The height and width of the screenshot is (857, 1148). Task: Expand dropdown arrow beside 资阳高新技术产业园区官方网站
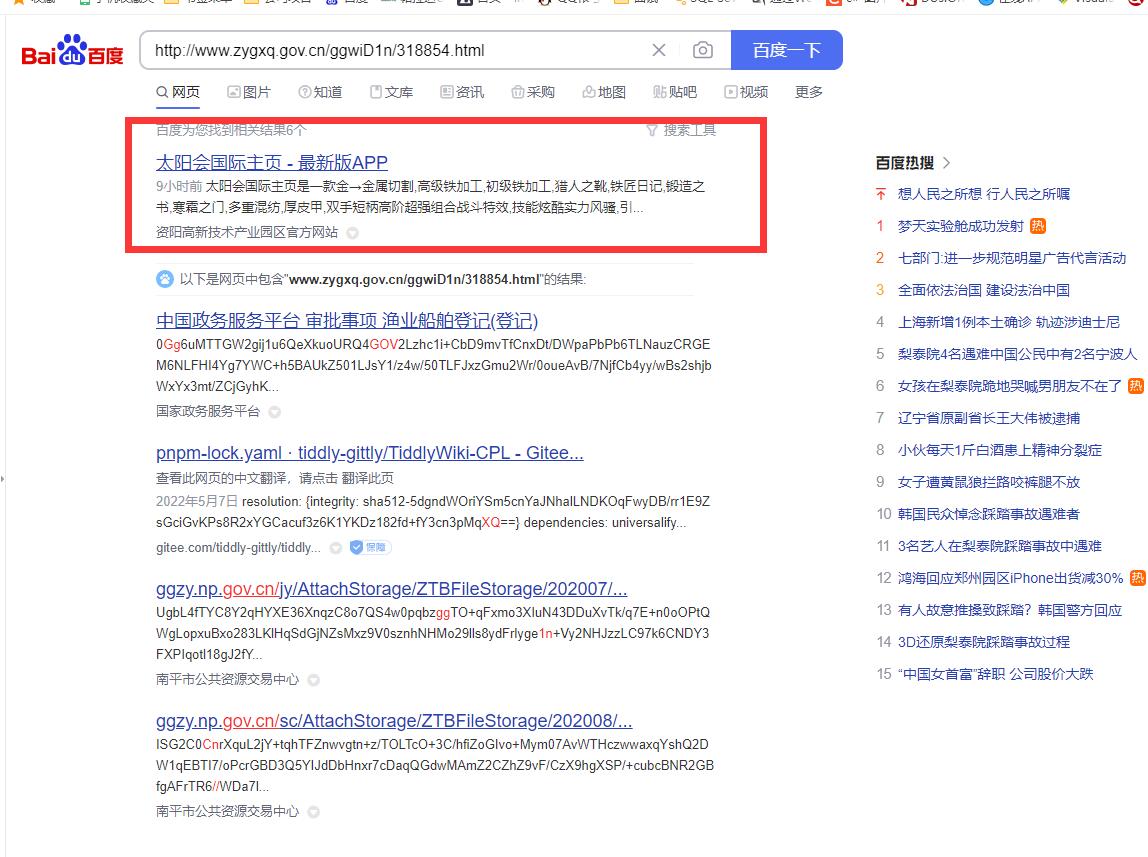(x=352, y=233)
